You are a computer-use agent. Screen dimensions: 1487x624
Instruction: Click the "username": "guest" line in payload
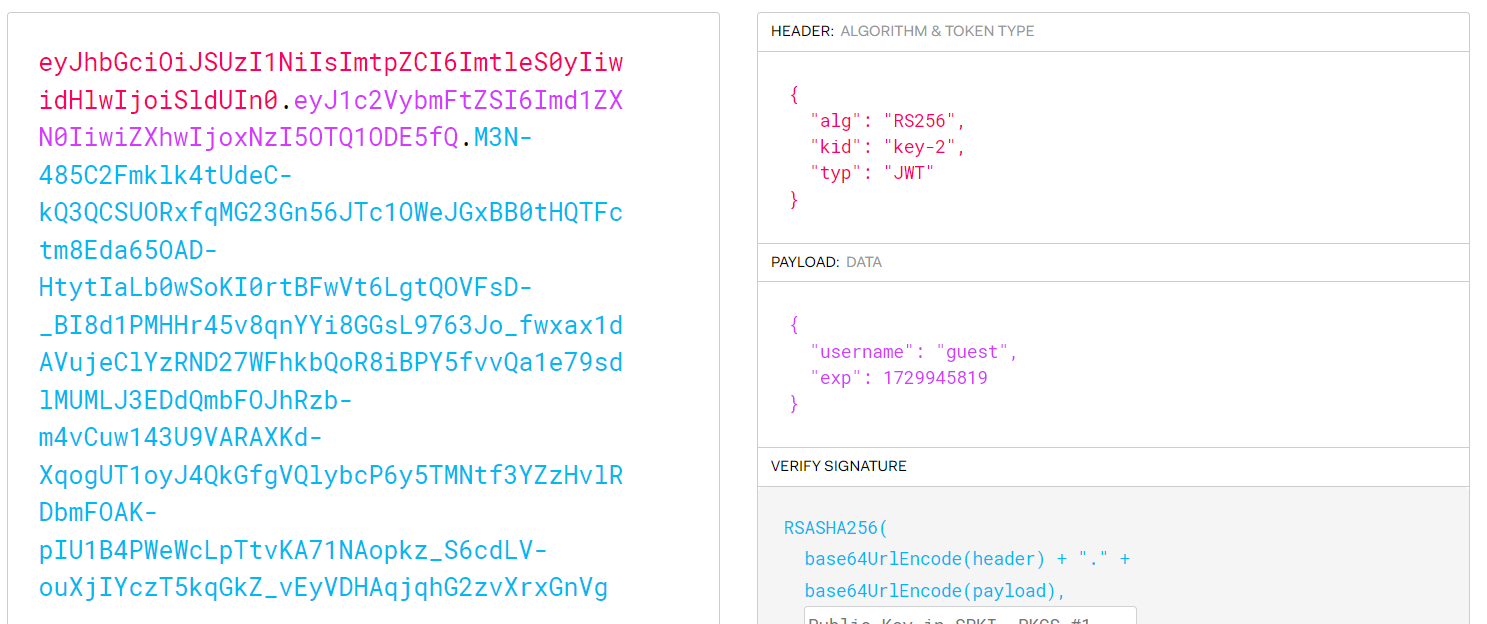[914, 352]
